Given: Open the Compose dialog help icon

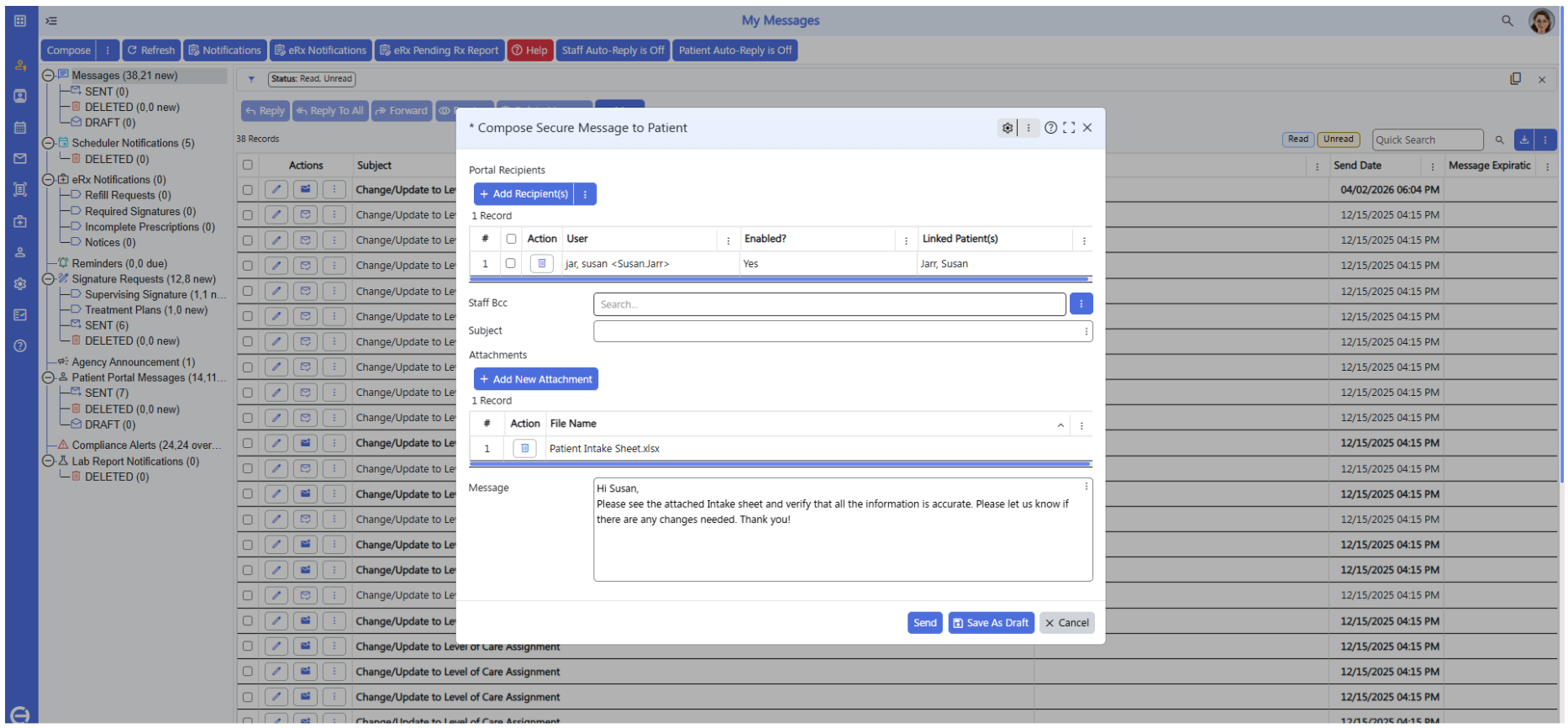Looking at the screenshot, I should 1050,128.
